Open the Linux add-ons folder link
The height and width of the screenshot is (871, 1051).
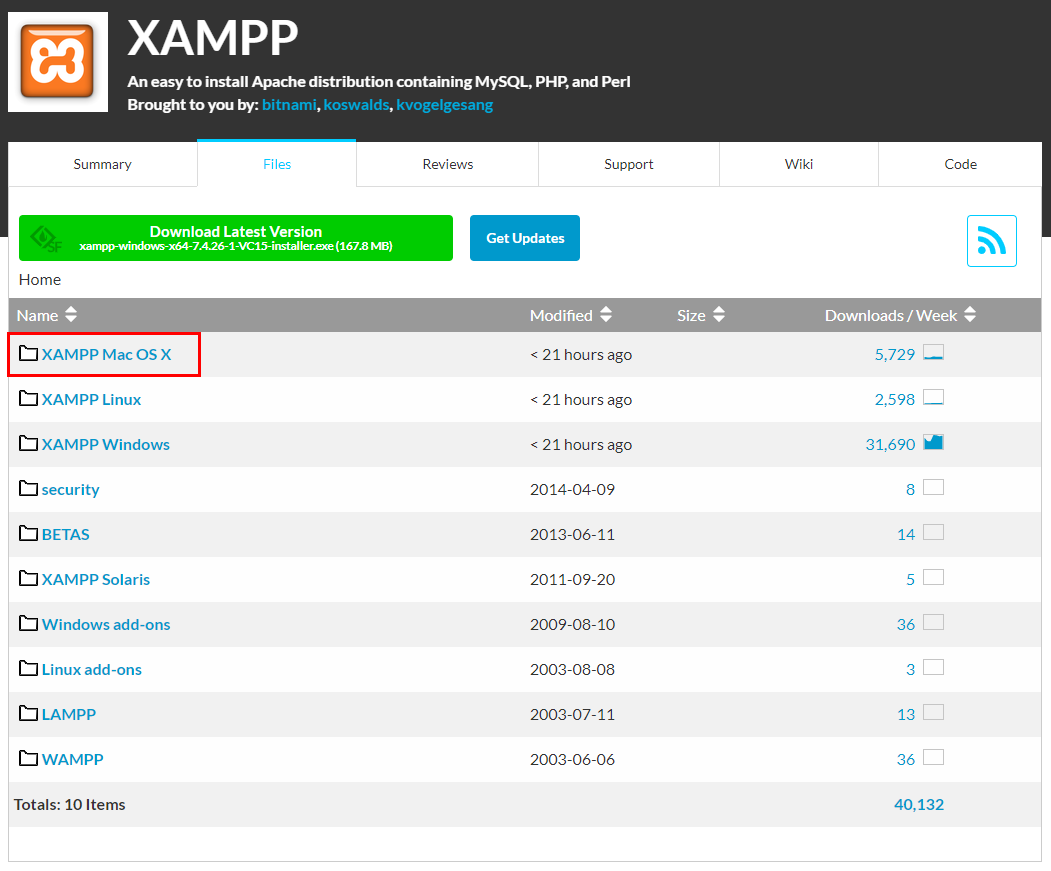(x=92, y=669)
